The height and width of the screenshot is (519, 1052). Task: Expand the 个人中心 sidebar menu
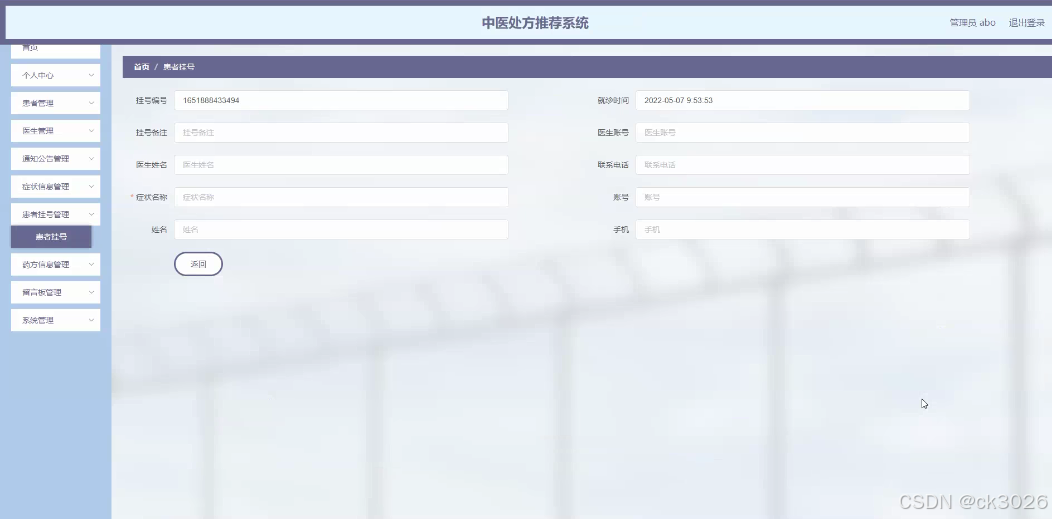(56, 75)
